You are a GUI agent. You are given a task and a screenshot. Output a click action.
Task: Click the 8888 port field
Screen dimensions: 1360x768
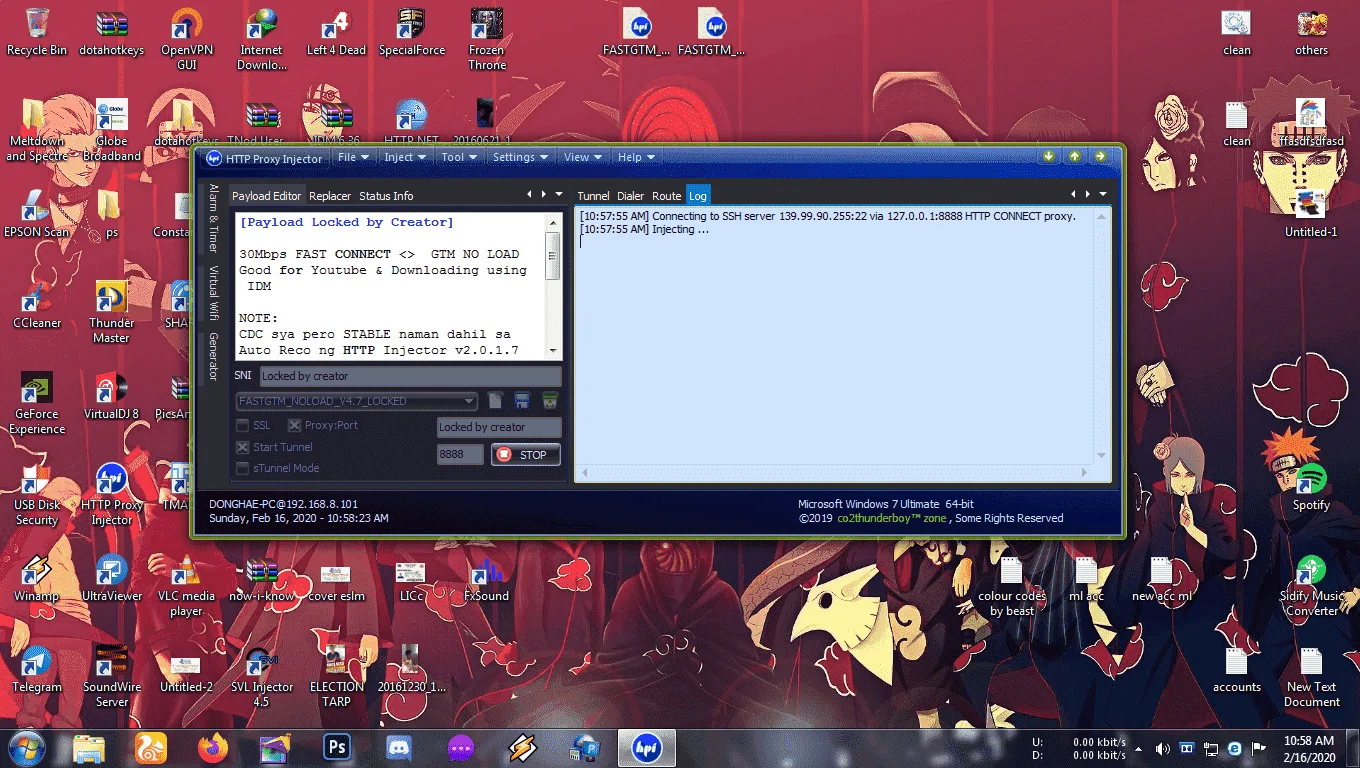(460, 455)
